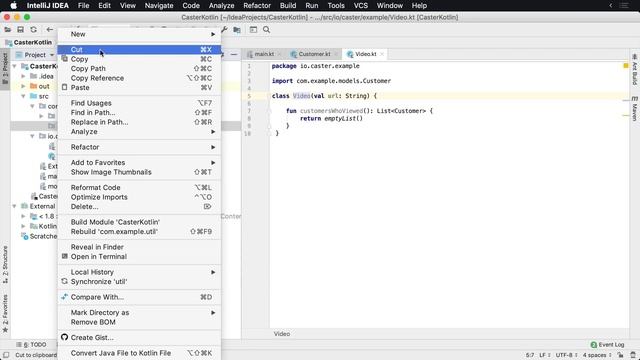Click the inspector hector status icon
Viewport: 640px width, 360px height.
click(633, 355)
